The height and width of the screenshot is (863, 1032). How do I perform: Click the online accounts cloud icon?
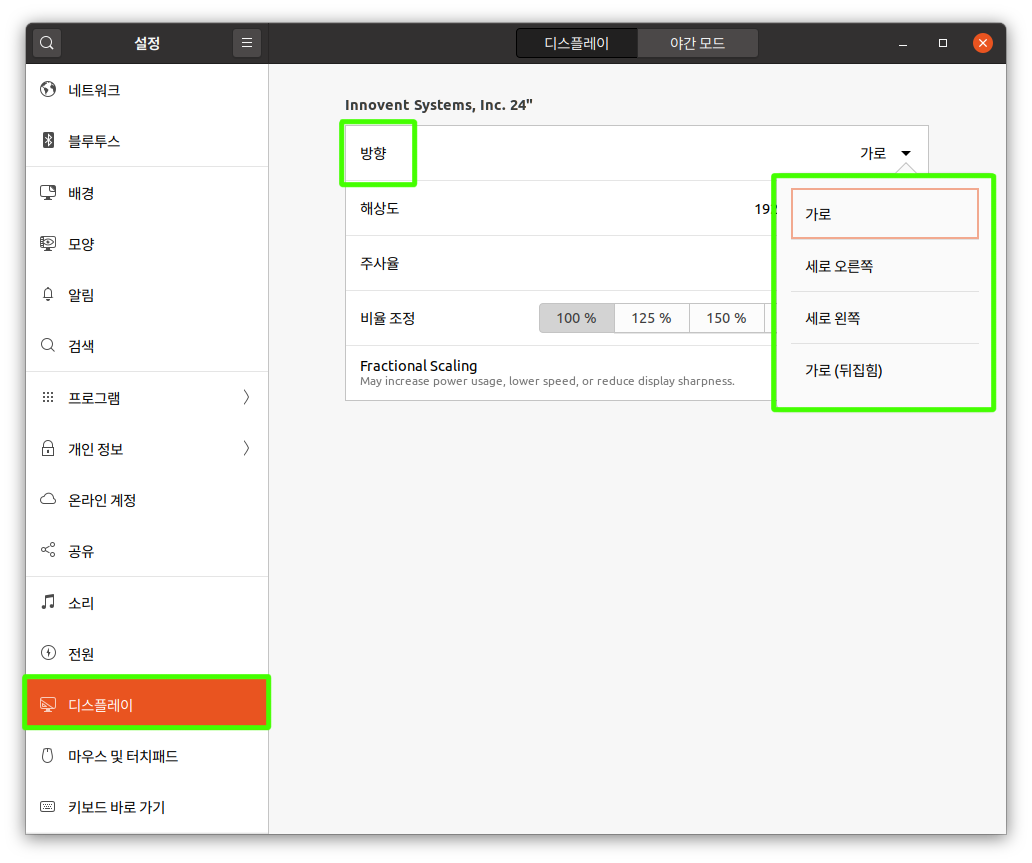pos(48,499)
